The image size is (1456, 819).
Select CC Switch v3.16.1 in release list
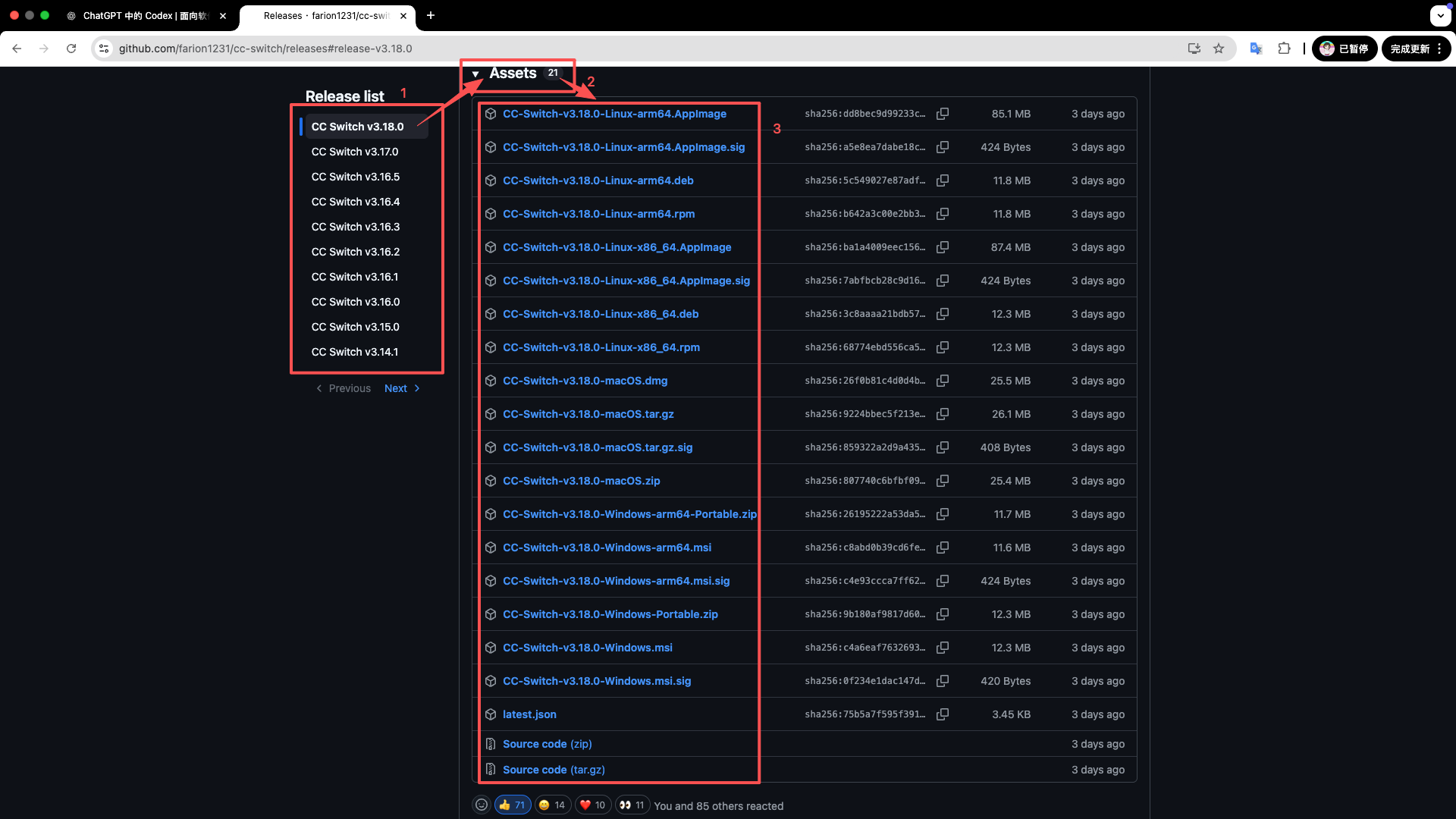pos(355,277)
